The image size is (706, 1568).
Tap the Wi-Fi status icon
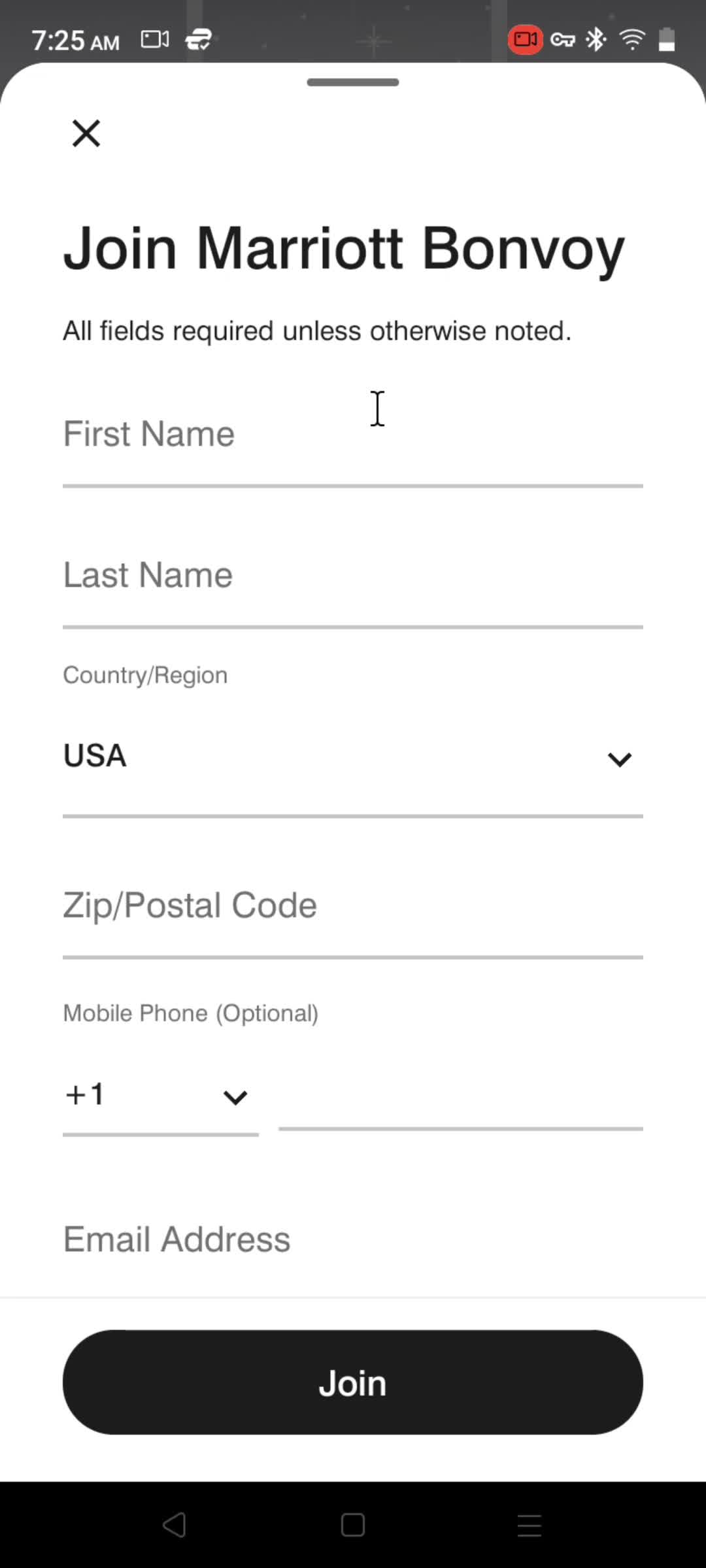tap(631, 40)
